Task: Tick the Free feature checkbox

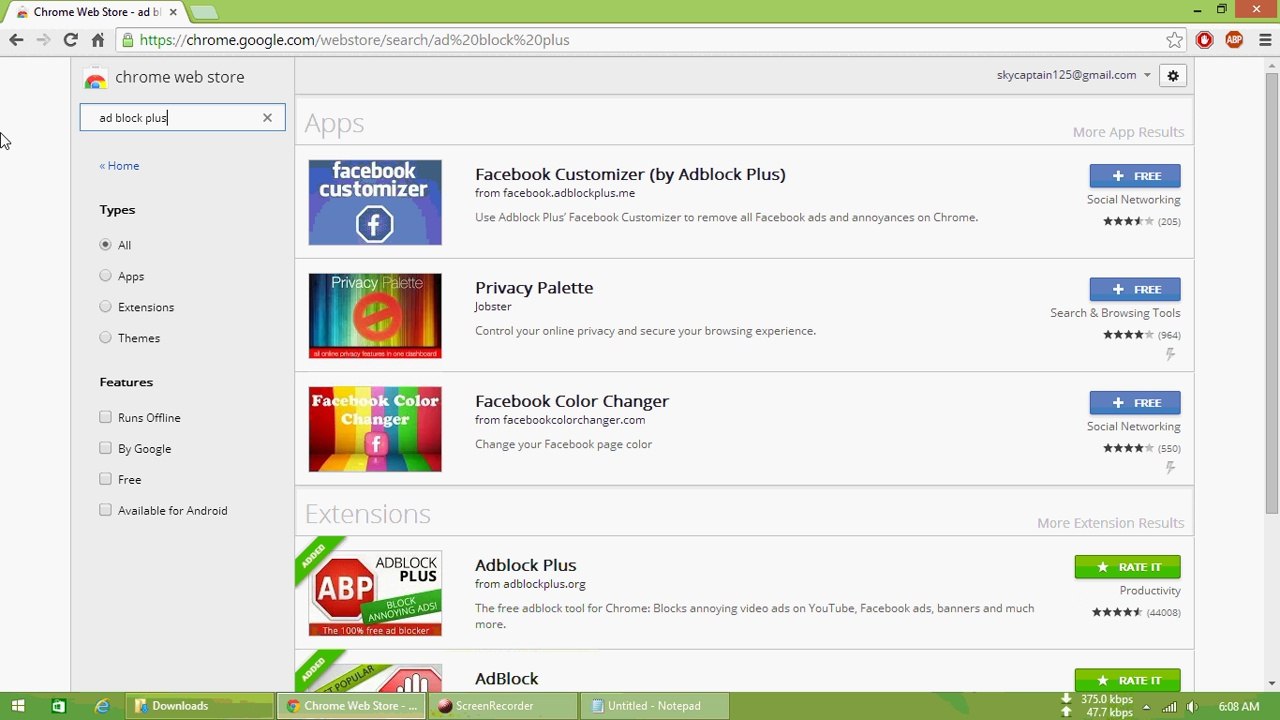Action: point(105,479)
